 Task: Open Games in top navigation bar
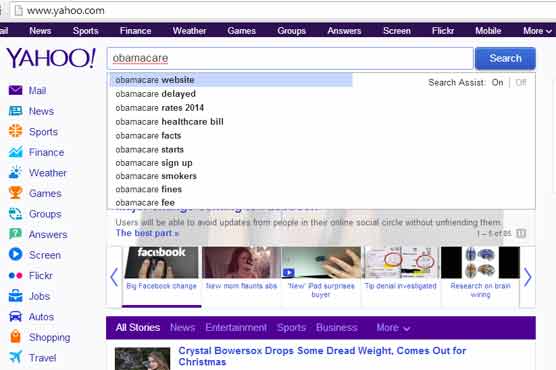point(241,31)
